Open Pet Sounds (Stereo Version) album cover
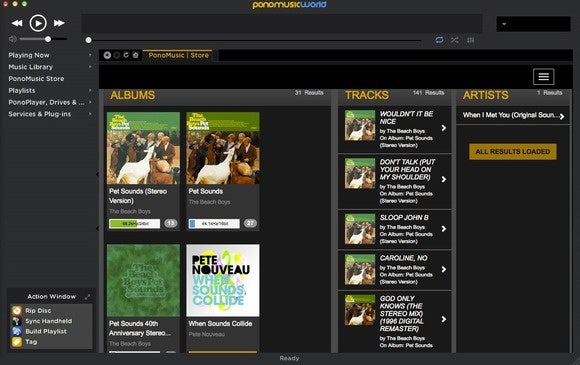This screenshot has width=580, height=365. [x=144, y=148]
